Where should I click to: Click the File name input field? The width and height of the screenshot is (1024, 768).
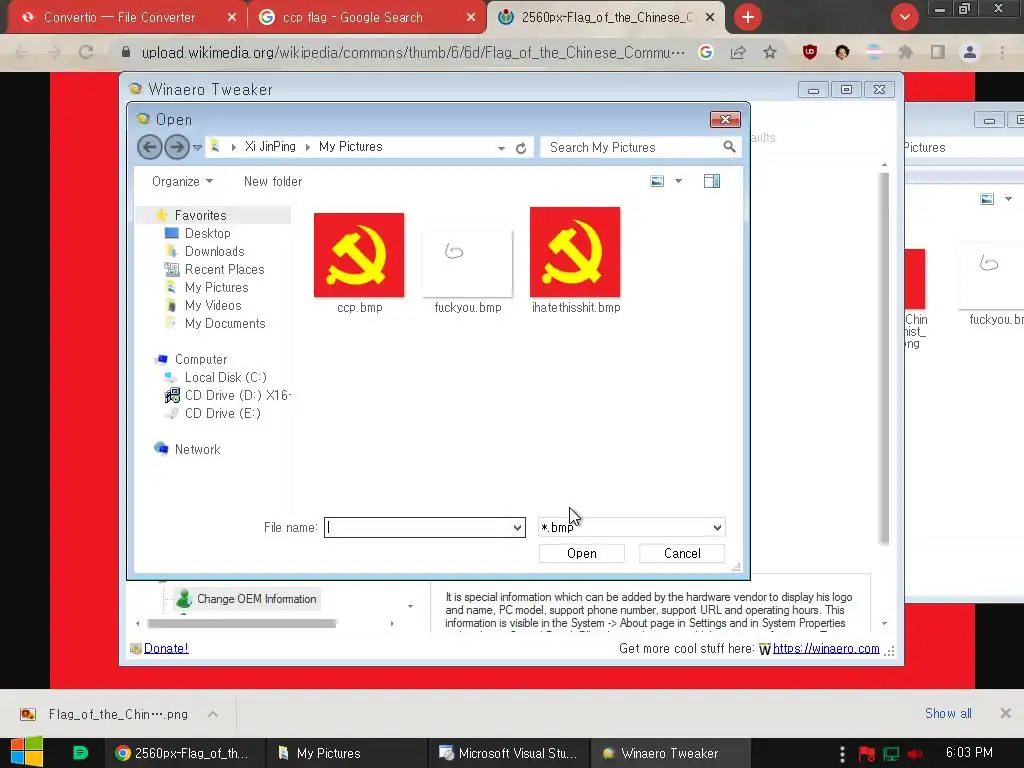[418, 528]
